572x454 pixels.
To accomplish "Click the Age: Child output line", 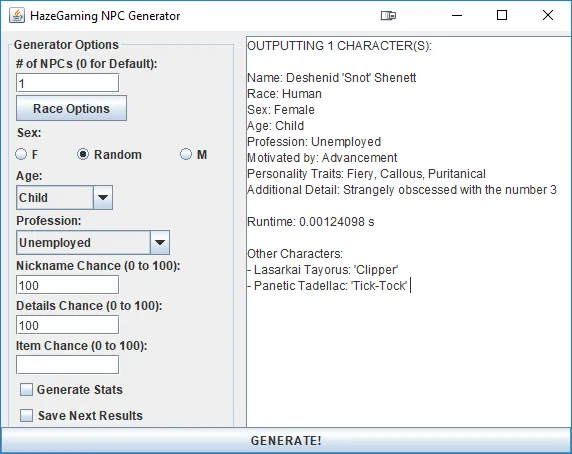I will [276, 126].
